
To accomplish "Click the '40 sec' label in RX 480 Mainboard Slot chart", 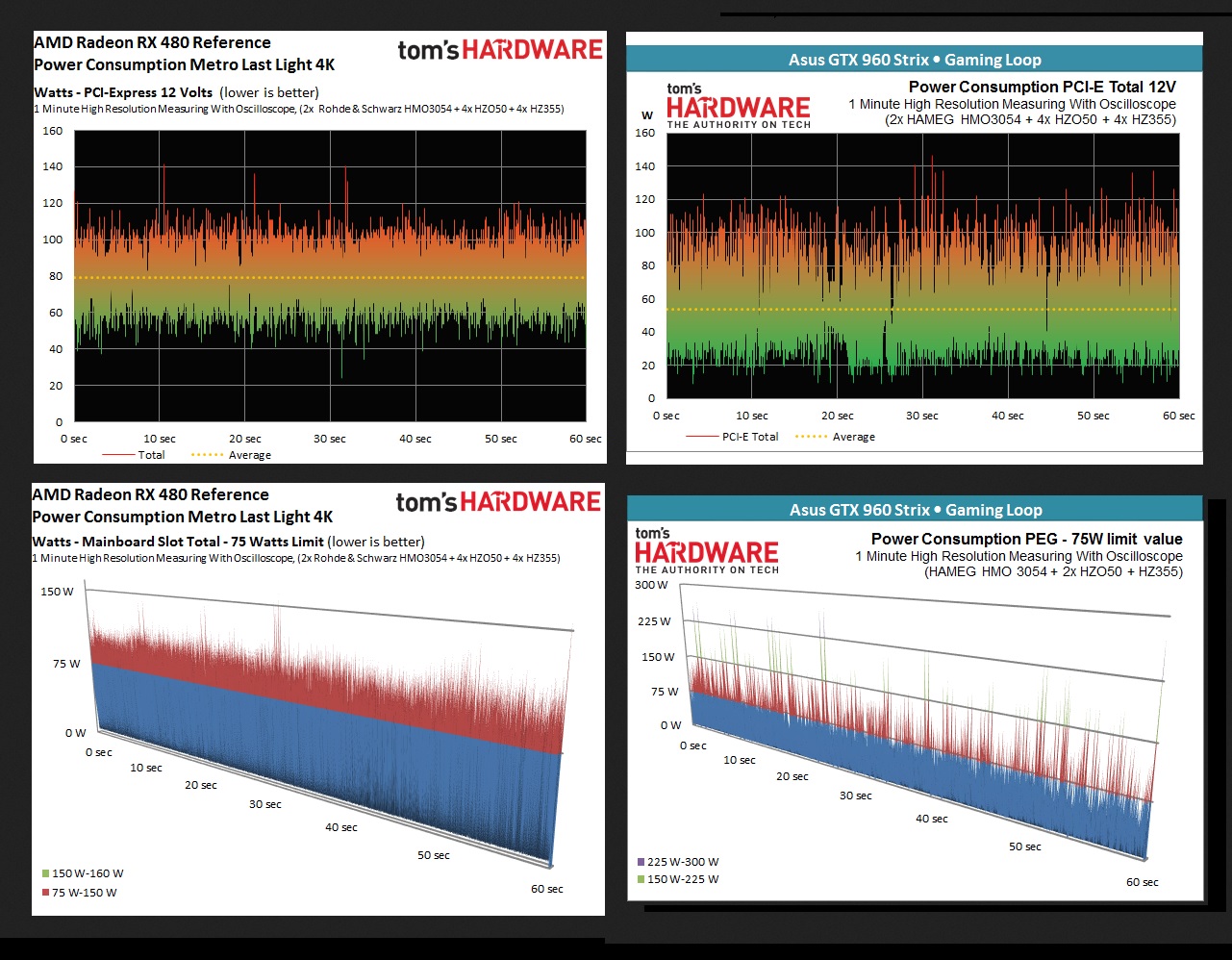I will pos(341,827).
